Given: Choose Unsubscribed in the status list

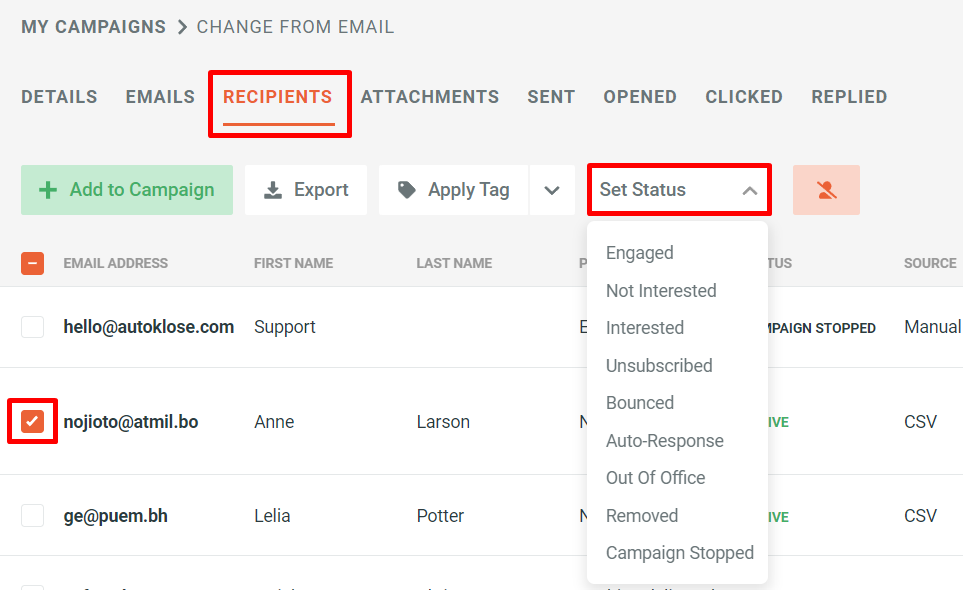Looking at the screenshot, I should [x=659, y=365].
